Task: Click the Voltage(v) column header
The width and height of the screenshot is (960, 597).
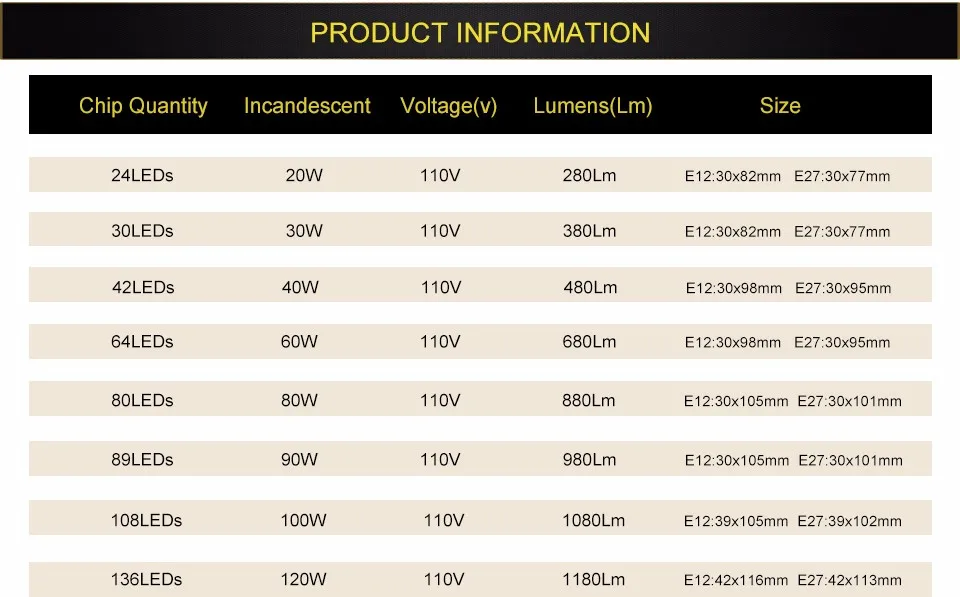Action: click(449, 106)
